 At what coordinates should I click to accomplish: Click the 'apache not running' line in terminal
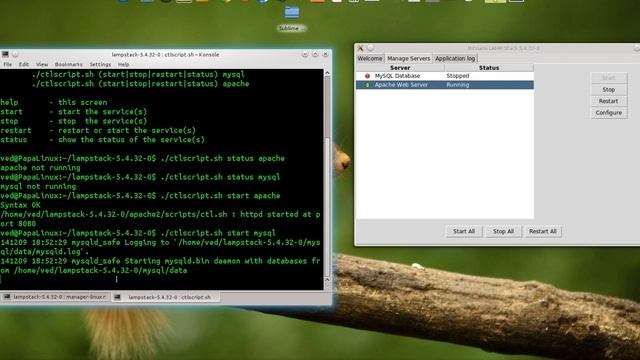click(40, 168)
